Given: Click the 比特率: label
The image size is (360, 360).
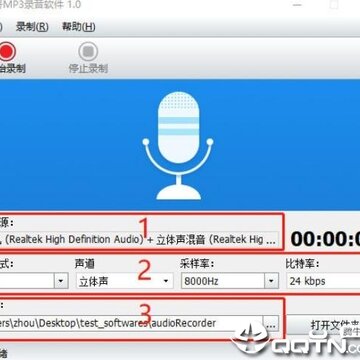Looking at the screenshot, I should (302, 264).
